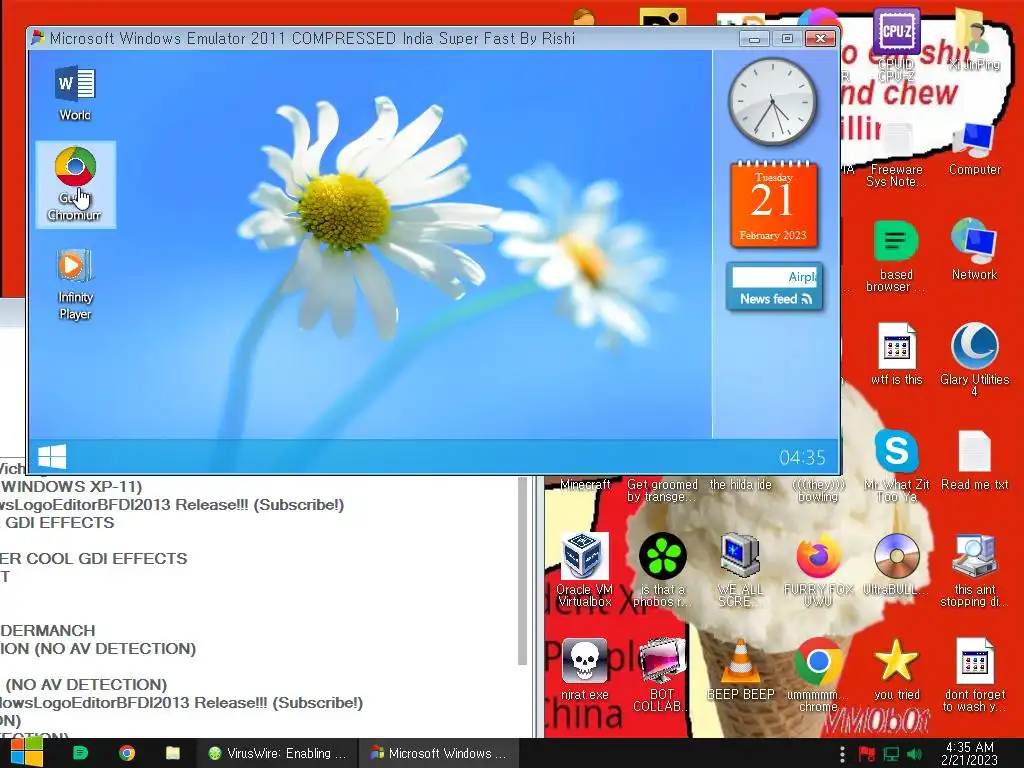The height and width of the screenshot is (768, 1024).
Task: Open the Computer desktop icon
Action: click(974, 149)
